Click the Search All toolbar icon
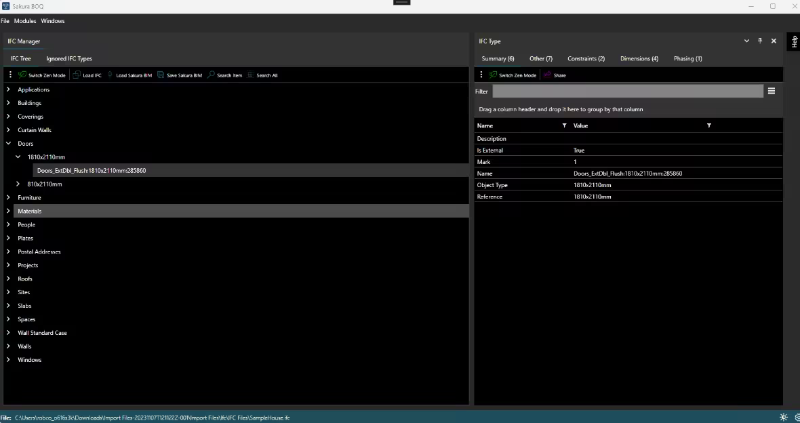The image size is (800, 423). (x=250, y=75)
